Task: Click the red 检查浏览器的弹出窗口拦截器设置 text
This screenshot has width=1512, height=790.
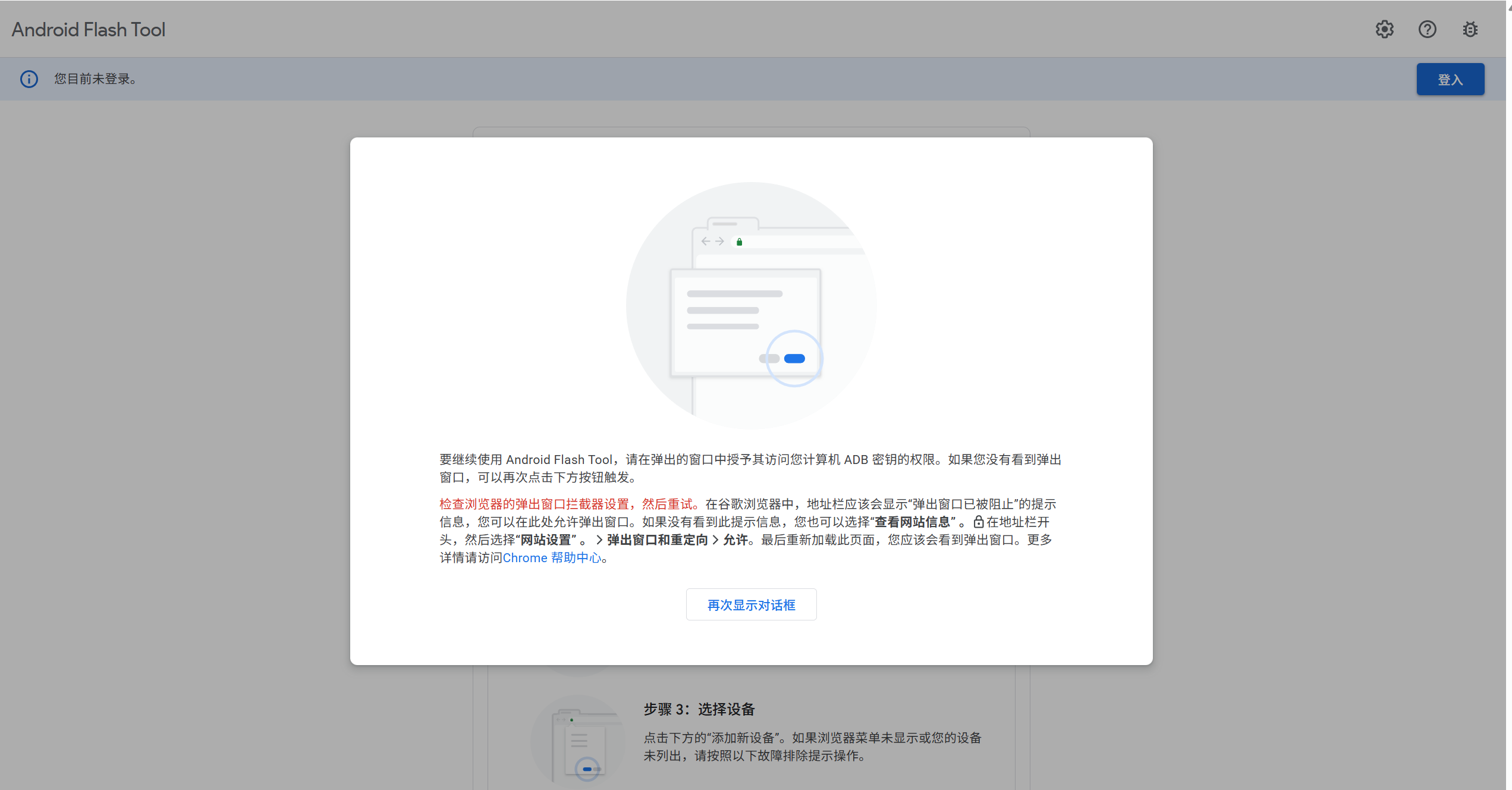Action: pos(568,504)
